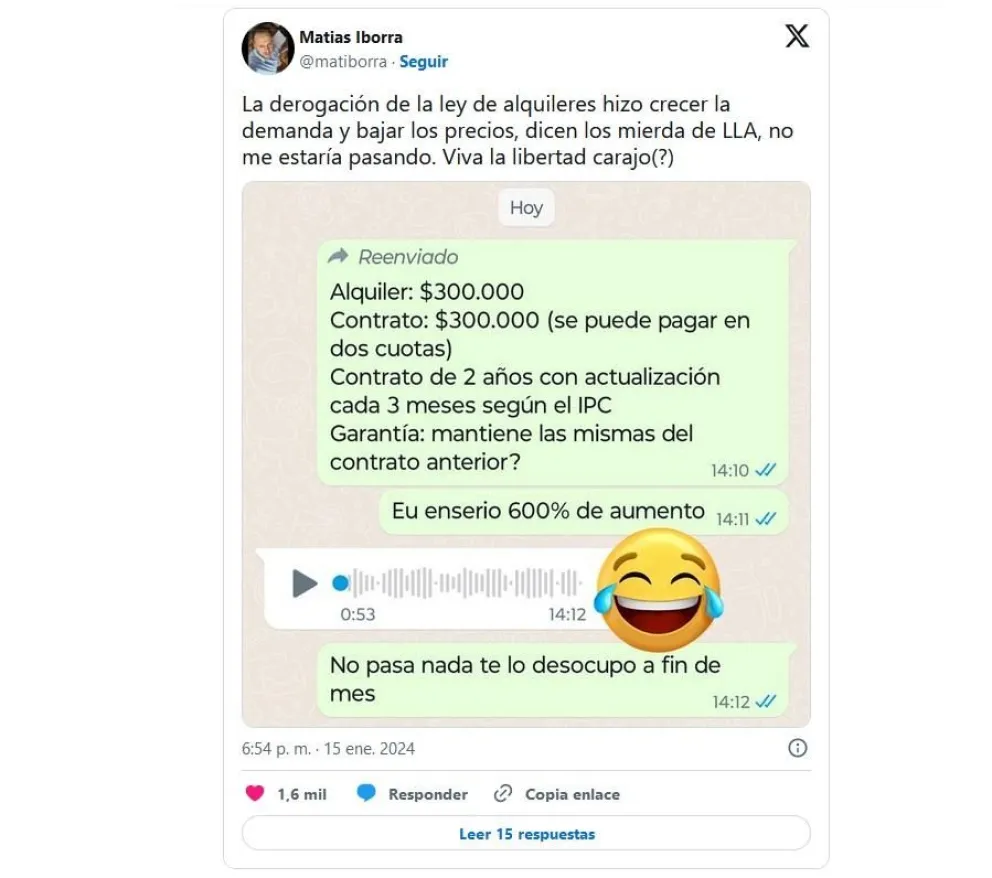Open Matias Iborra's profile picture
Viewport: 992px width, 878px height.
pyautogui.click(x=268, y=48)
